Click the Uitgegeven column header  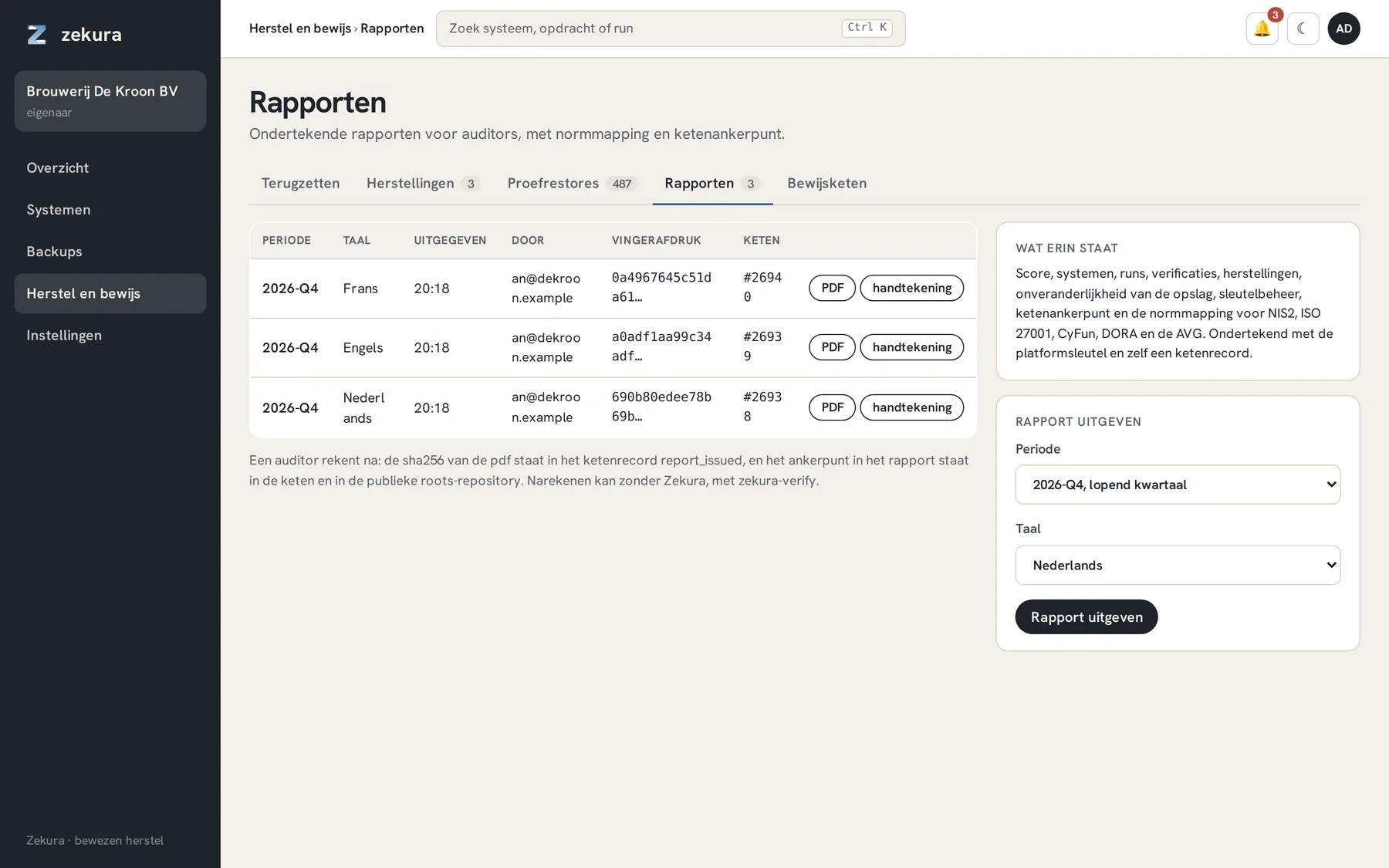click(450, 241)
